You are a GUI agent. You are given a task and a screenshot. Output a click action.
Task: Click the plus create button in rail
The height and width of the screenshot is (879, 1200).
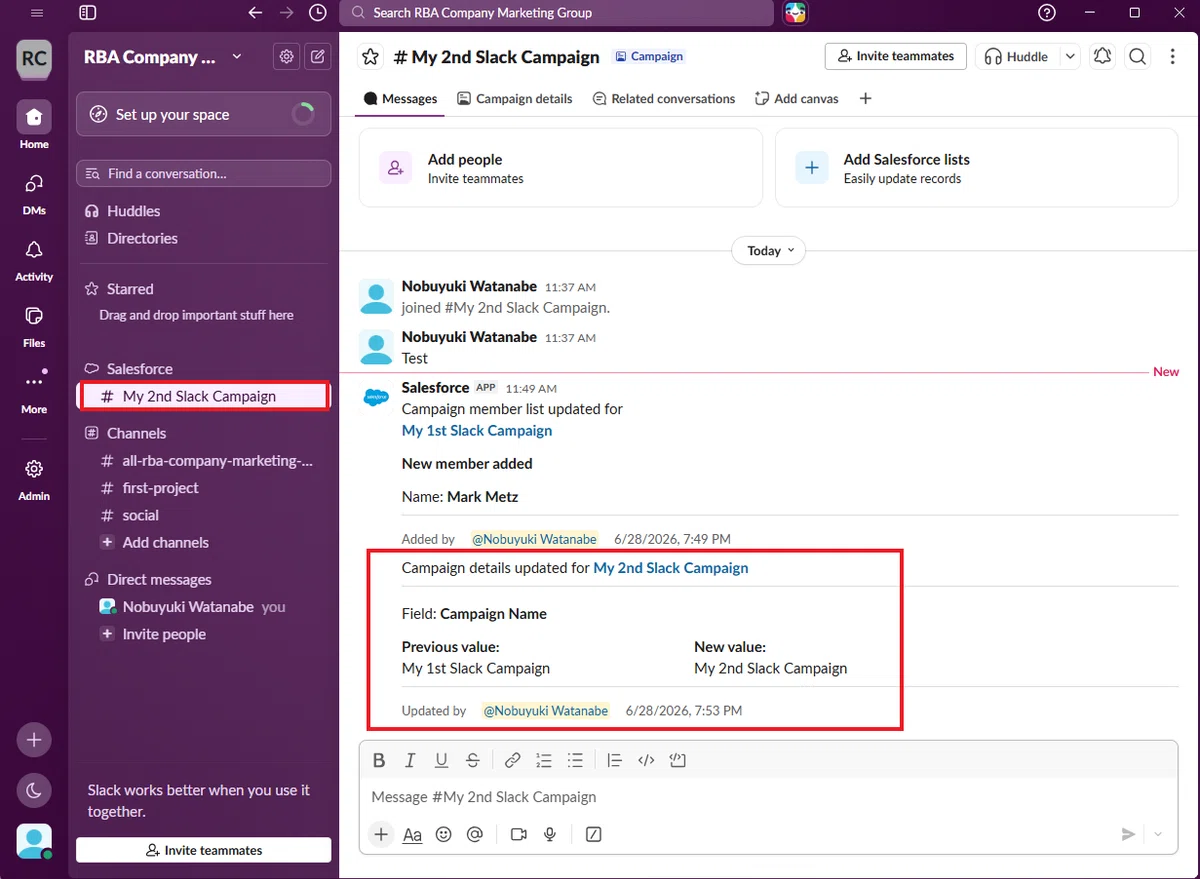tap(34, 740)
